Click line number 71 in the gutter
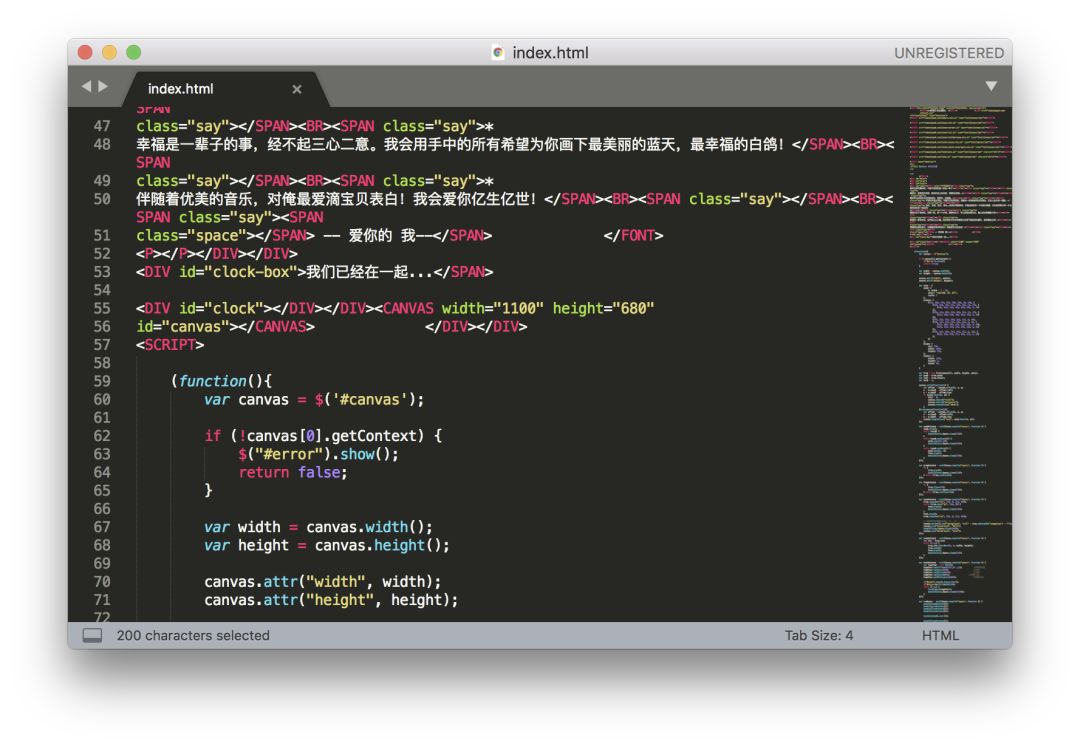The width and height of the screenshot is (1080, 746). (x=102, y=600)
